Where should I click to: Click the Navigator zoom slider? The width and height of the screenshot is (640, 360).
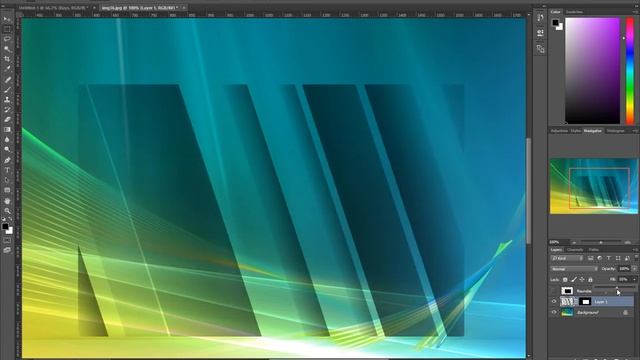point(600,242)
